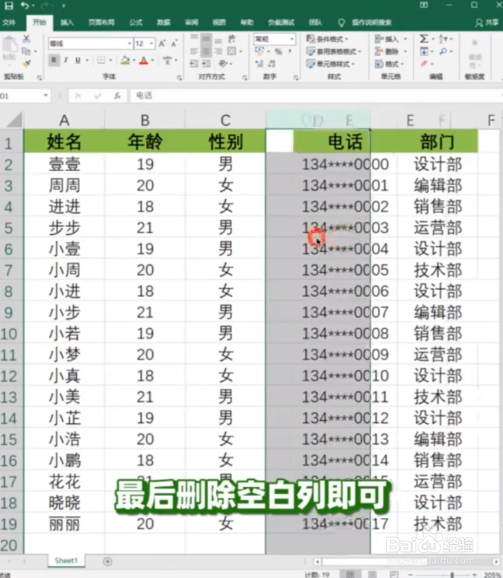Open the font name dropdown

pyautogui.click(x=129, y=43)
